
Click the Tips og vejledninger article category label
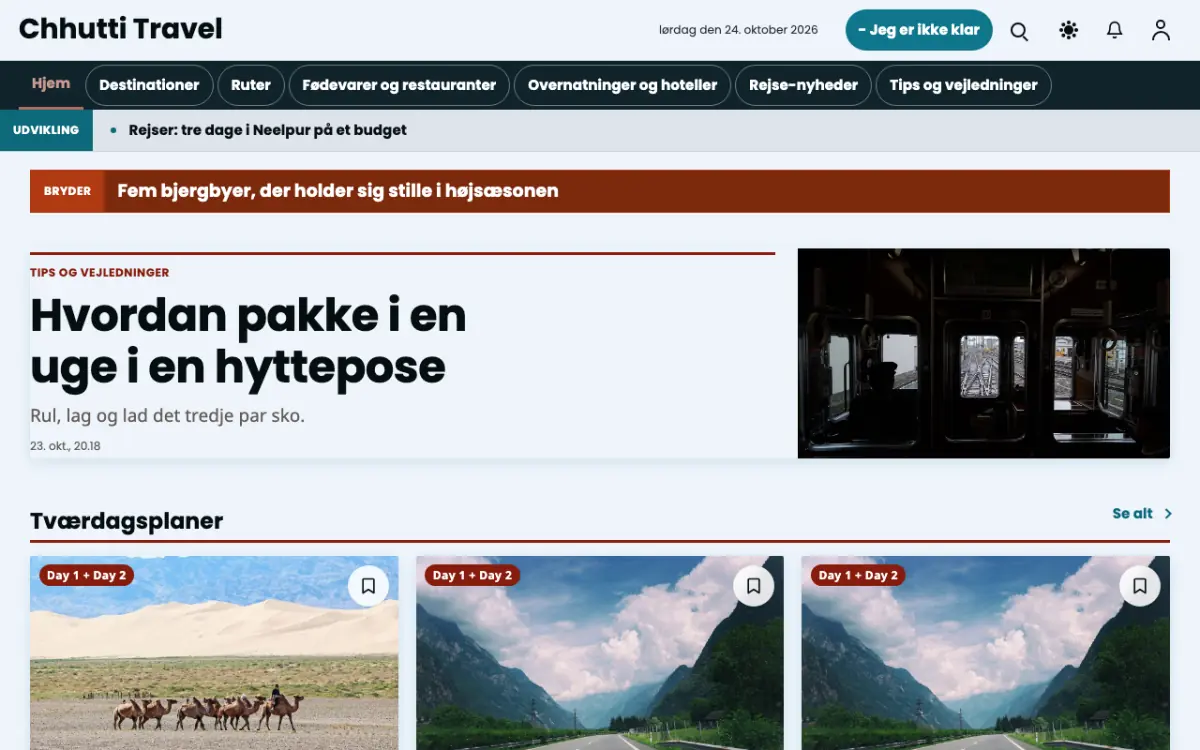tap(100, 272)
